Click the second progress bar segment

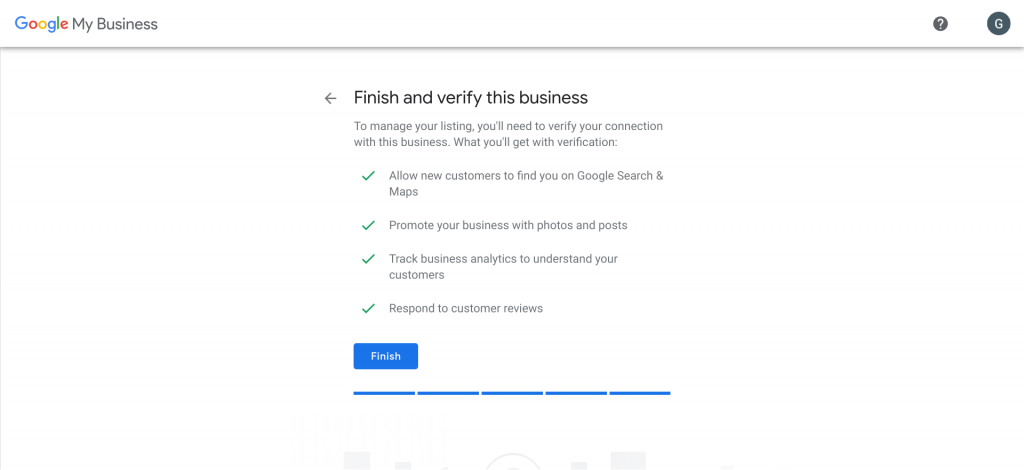(x=448, y=393)
